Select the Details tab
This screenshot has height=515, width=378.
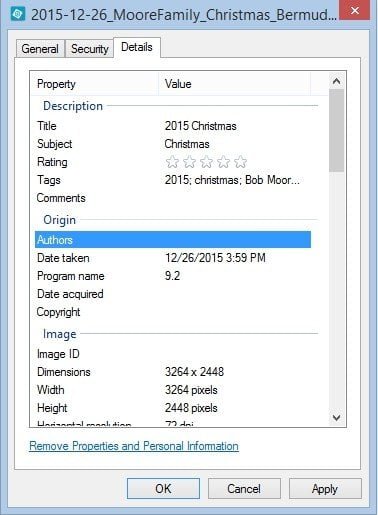tap(137, 47)
